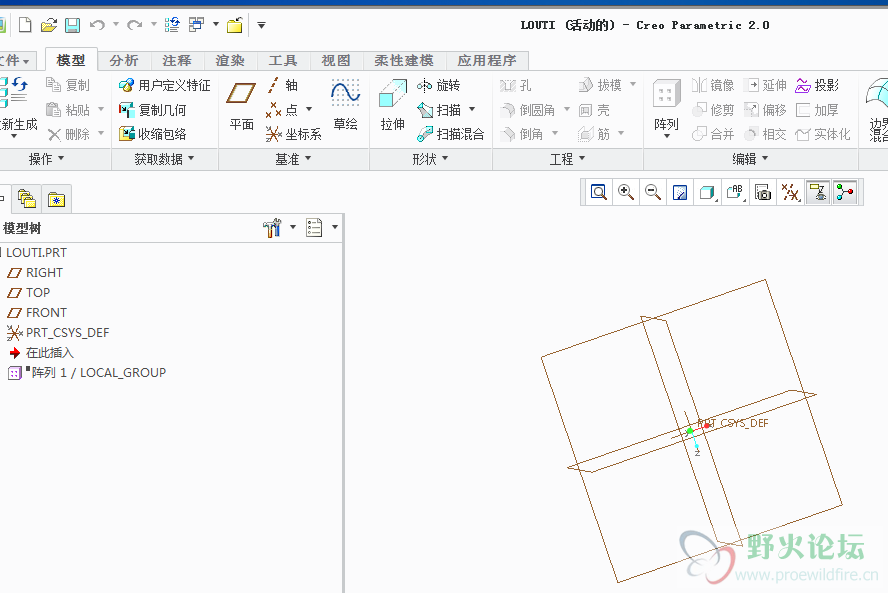Screen dimensions: 888x593
Task: Open the display style menu
Action: coord(707,193)
